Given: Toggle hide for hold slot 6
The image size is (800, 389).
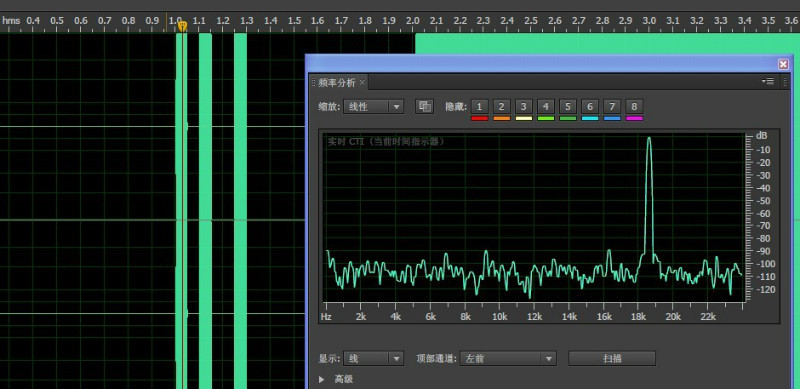Looking at the screenshot, I should (590, 107).
